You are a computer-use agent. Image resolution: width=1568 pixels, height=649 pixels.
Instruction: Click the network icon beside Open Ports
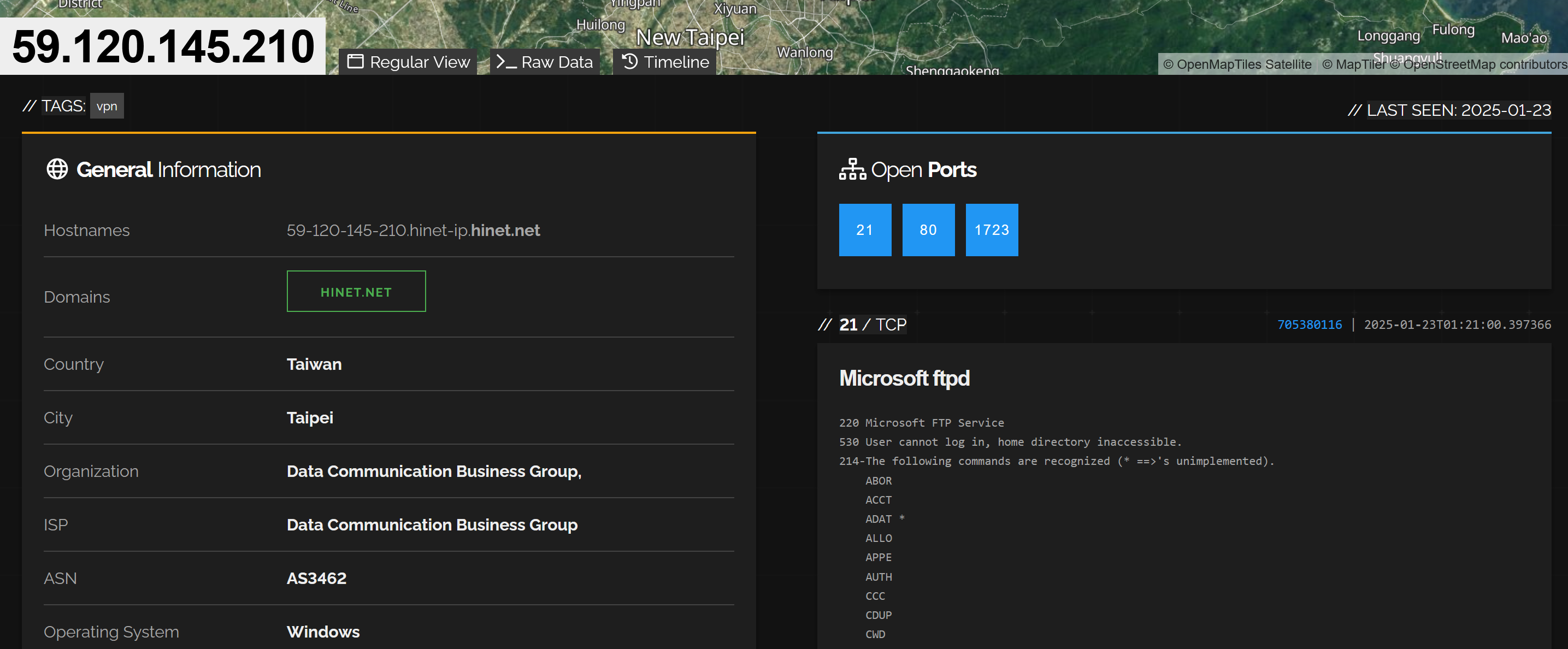(852, 169)
